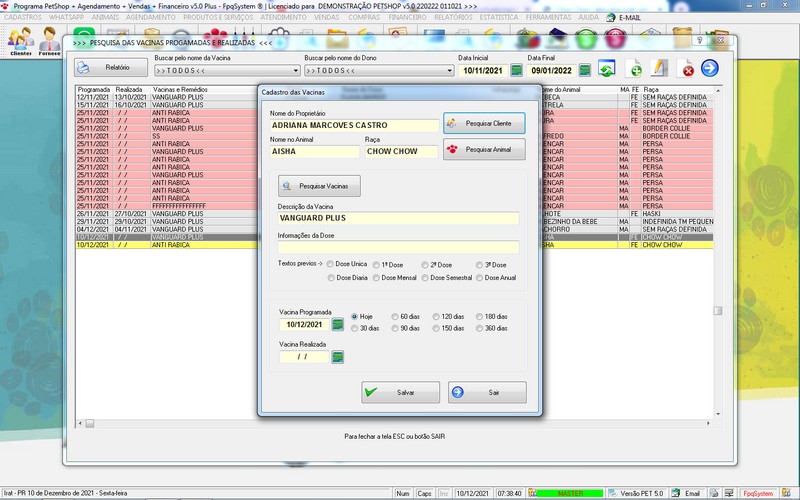Open calendar icon next to Vacina Programada
The height and width of the screenshot is (500, 800).
click(337, 324)
